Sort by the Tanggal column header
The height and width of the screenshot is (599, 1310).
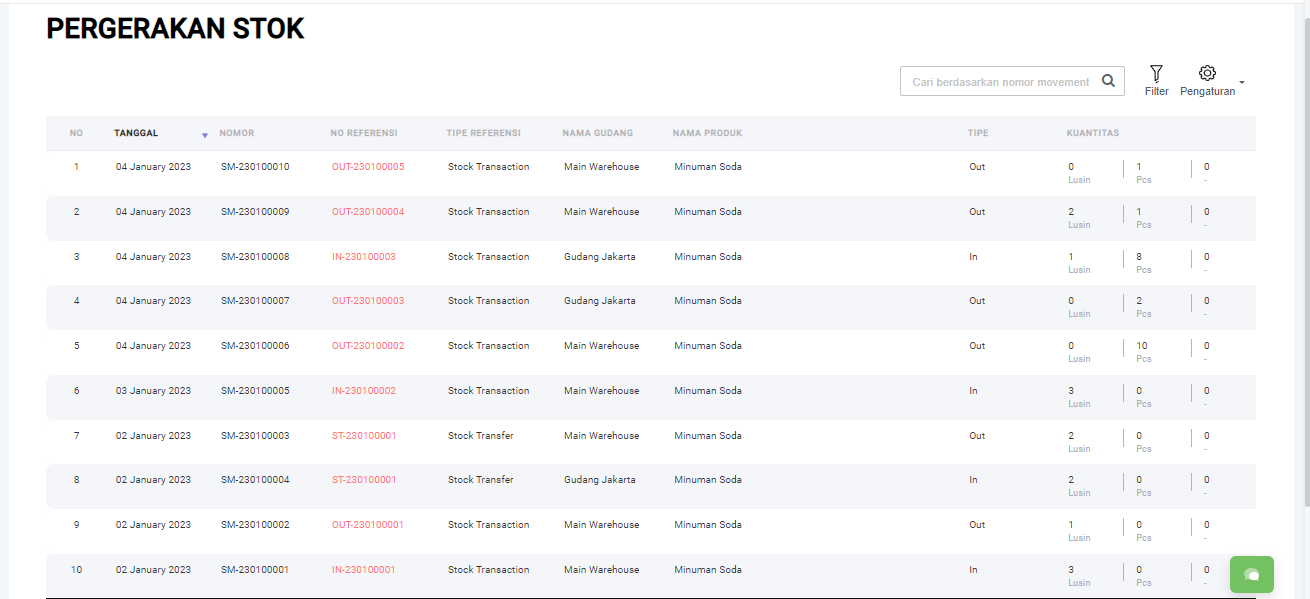[x=136, y=133]
